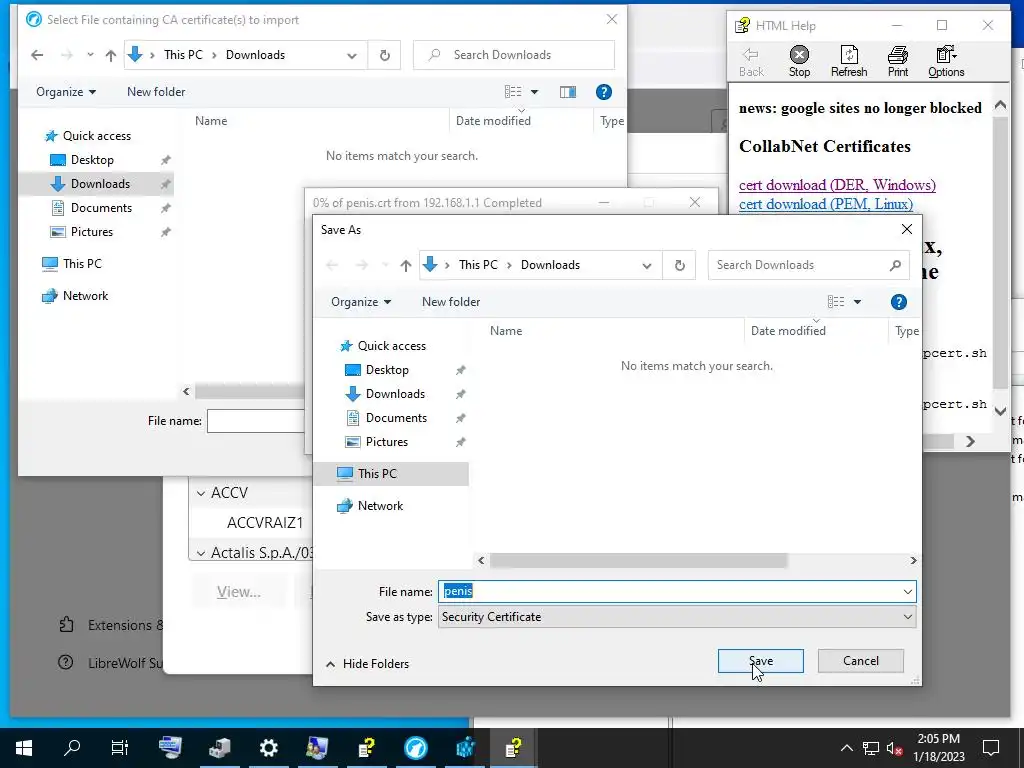Hide Folders in Save As dialog
This screenshot has height=768, width=1024.
368,664
